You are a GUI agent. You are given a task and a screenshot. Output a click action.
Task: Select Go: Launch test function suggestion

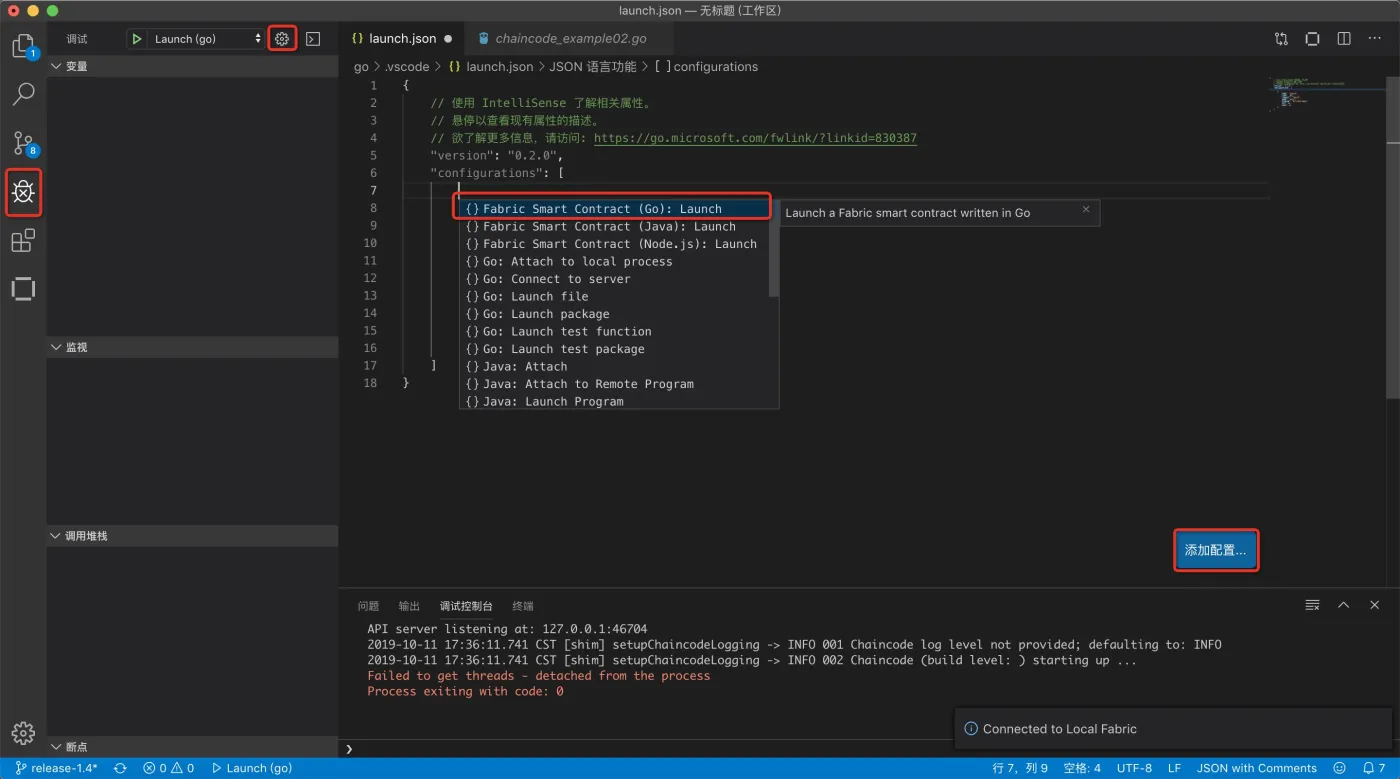click(x=615, y=331)
